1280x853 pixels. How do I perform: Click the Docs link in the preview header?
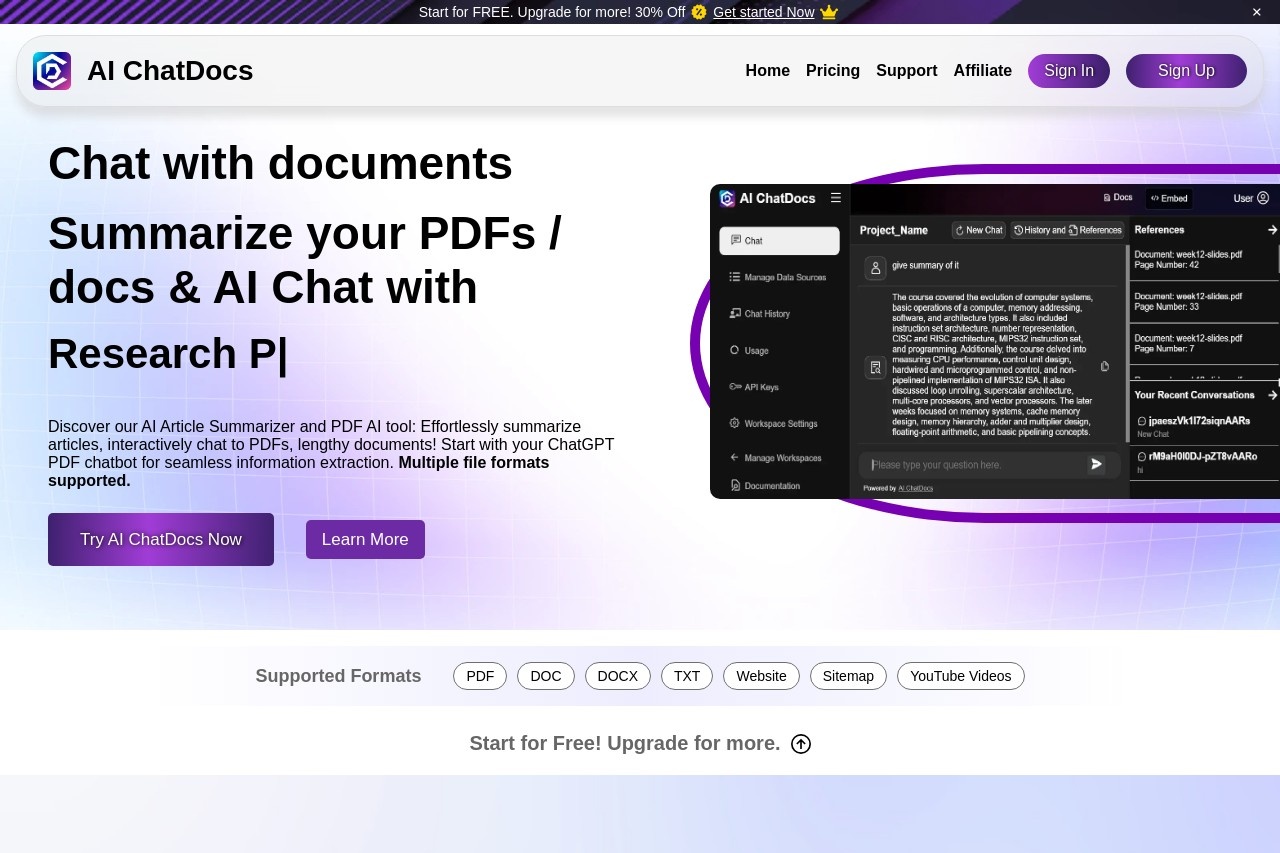tap(1118, 198)
